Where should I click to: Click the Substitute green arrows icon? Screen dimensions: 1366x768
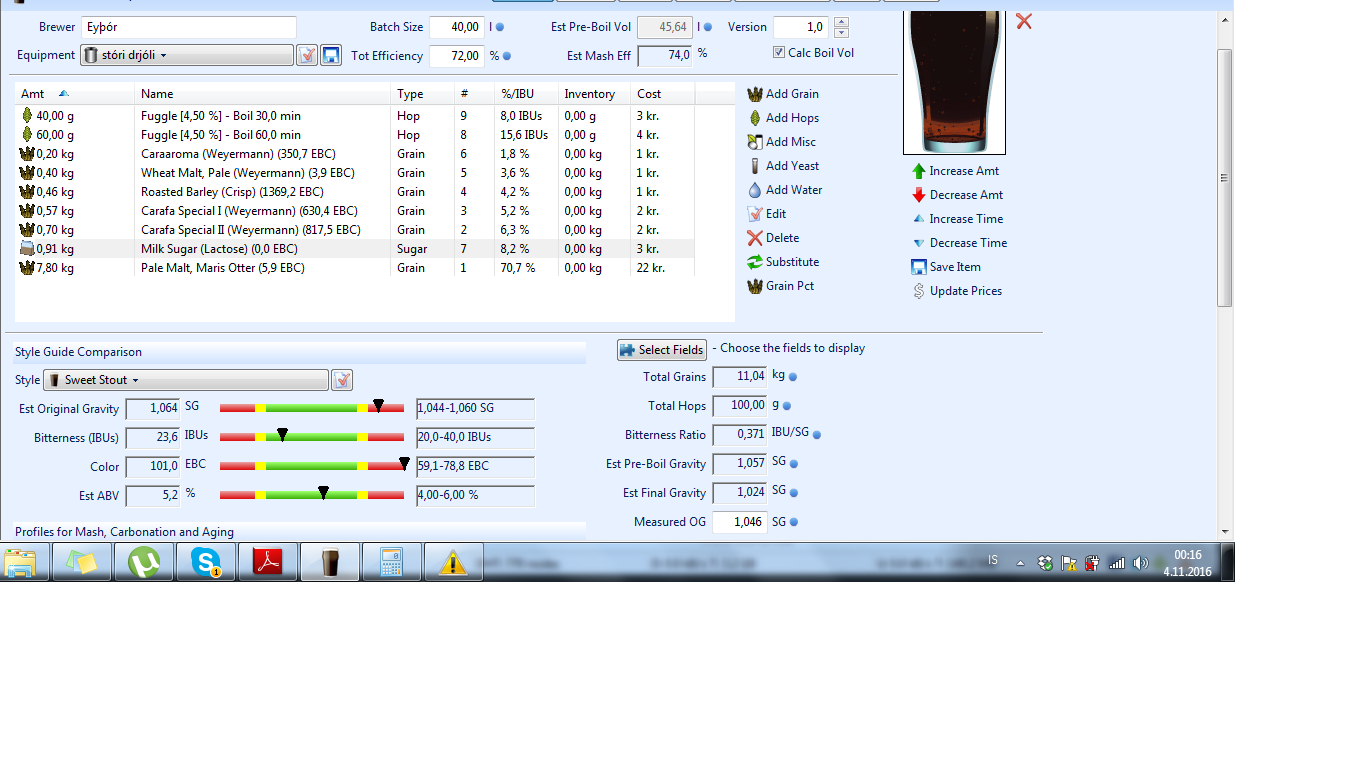point(755,262)
